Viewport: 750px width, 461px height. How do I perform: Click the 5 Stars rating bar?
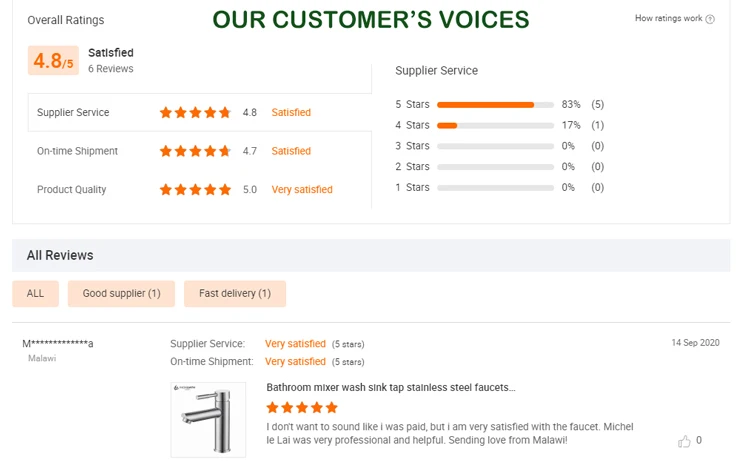(x=495, y=104)
